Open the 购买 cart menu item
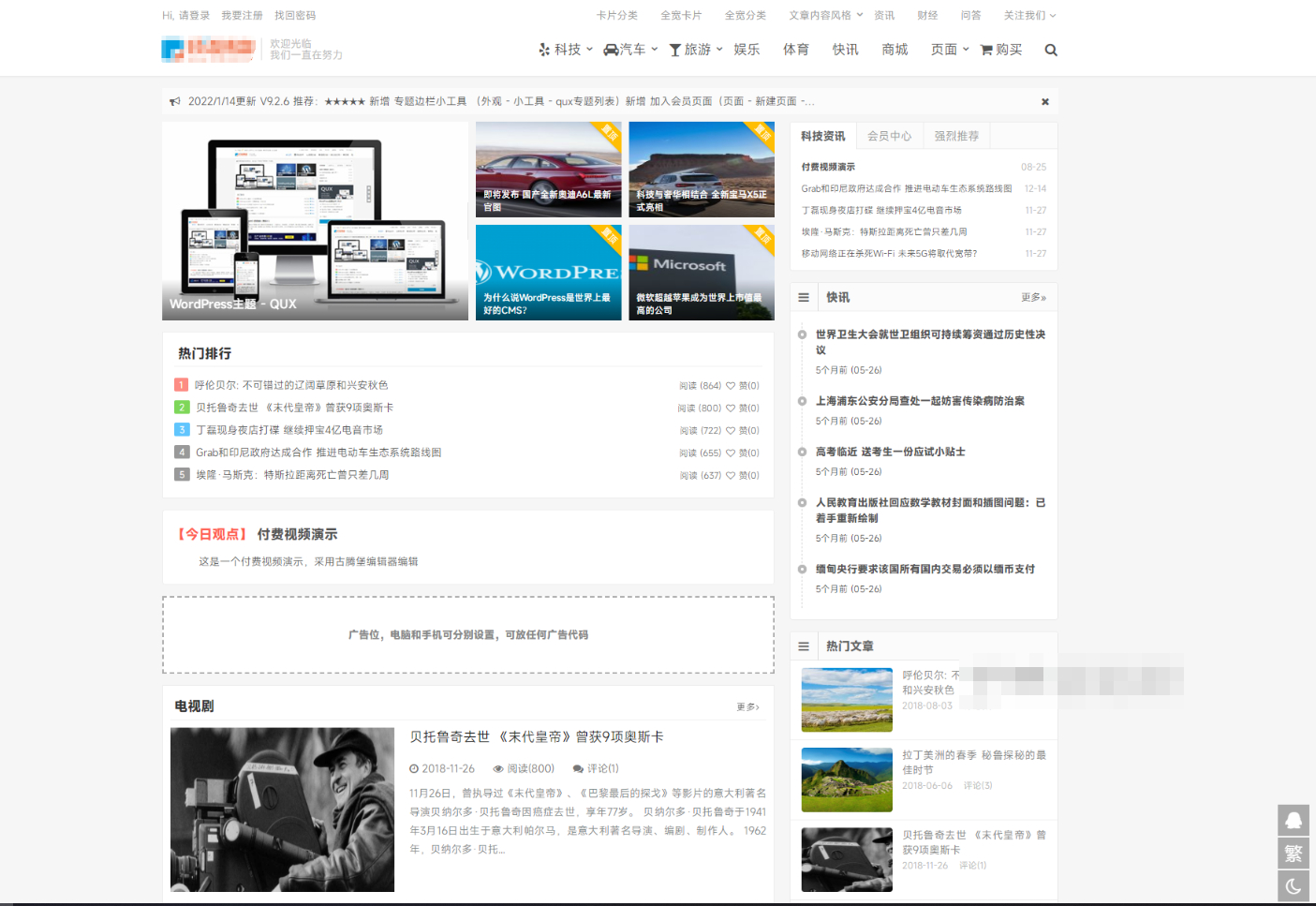Image resolution: width=1316 pixels, height=906 pixels. (x=1001, y=50)
